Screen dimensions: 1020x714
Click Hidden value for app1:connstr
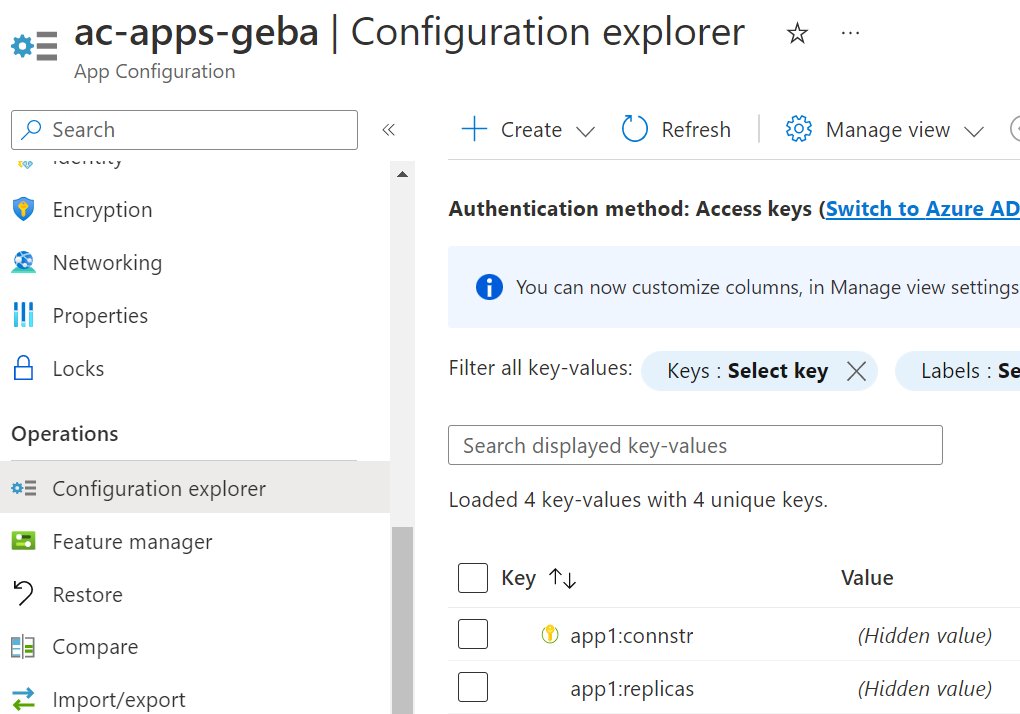pos(924,635)
